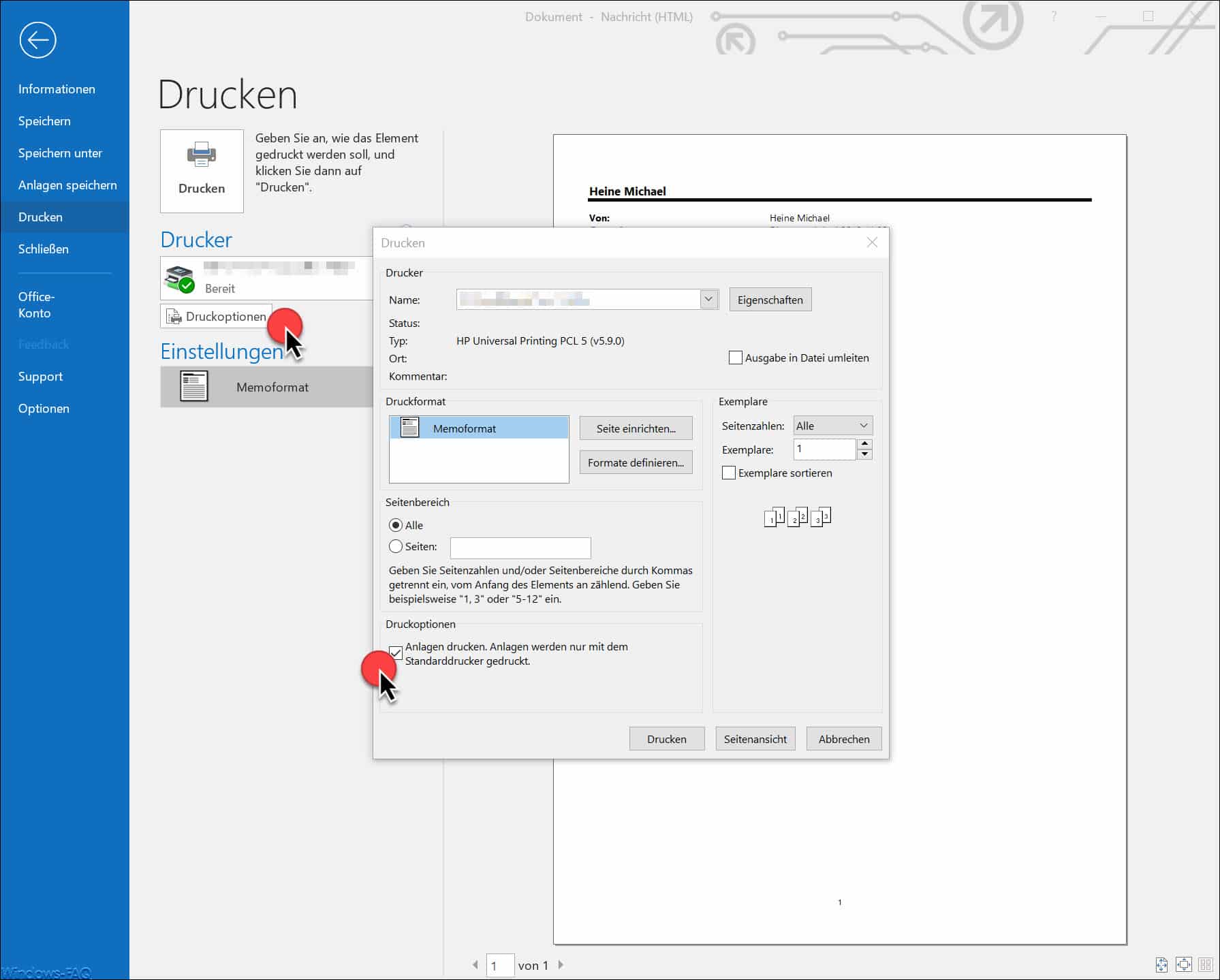This screenshot has width=1220, height=980.
Task: Click the Druckoptionen button
Action: pos(216,316)
